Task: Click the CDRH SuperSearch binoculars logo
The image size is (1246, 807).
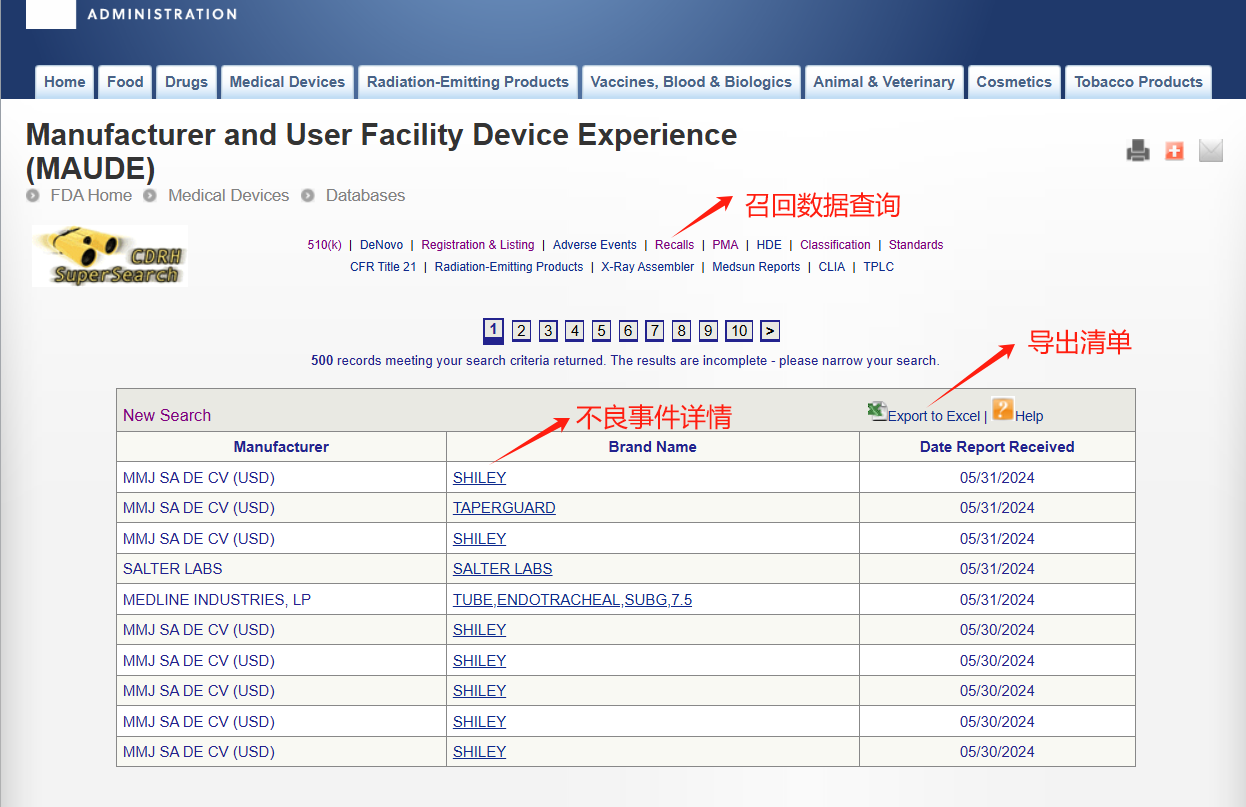Action: coord(110,256)
